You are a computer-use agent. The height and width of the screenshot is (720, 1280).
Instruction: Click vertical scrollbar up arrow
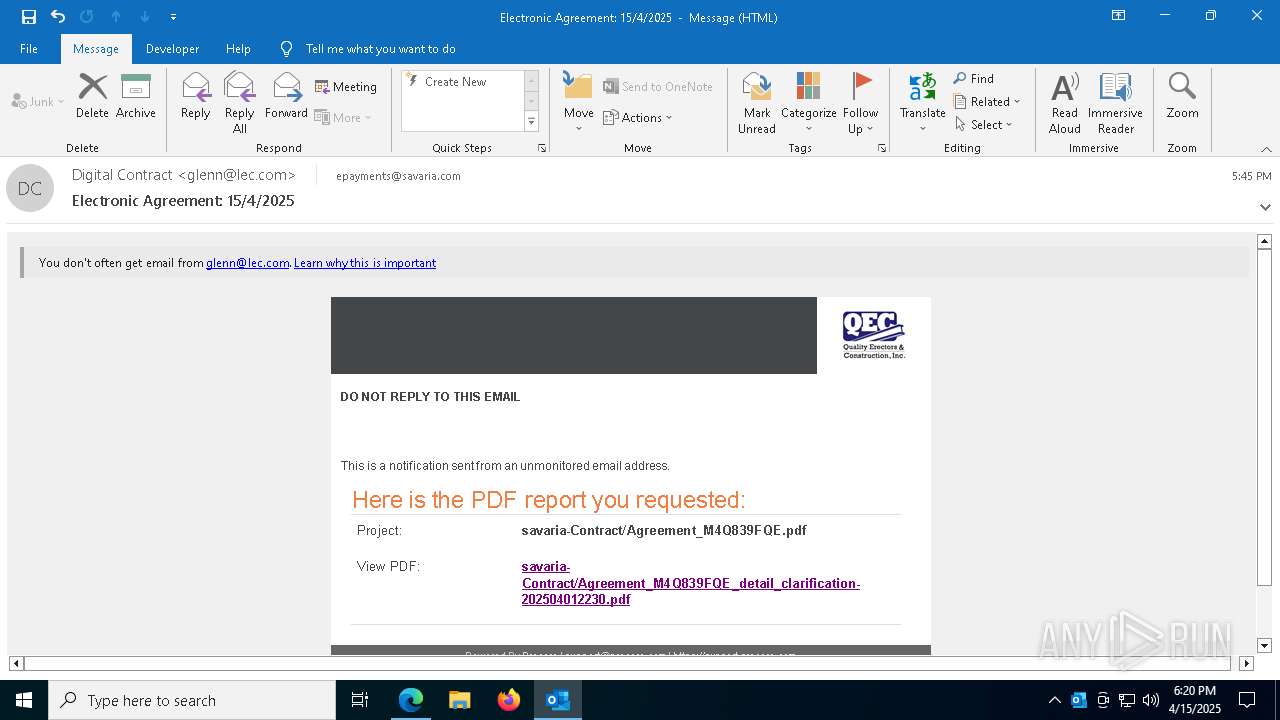pyautogui.click(x=1264, y=241)
